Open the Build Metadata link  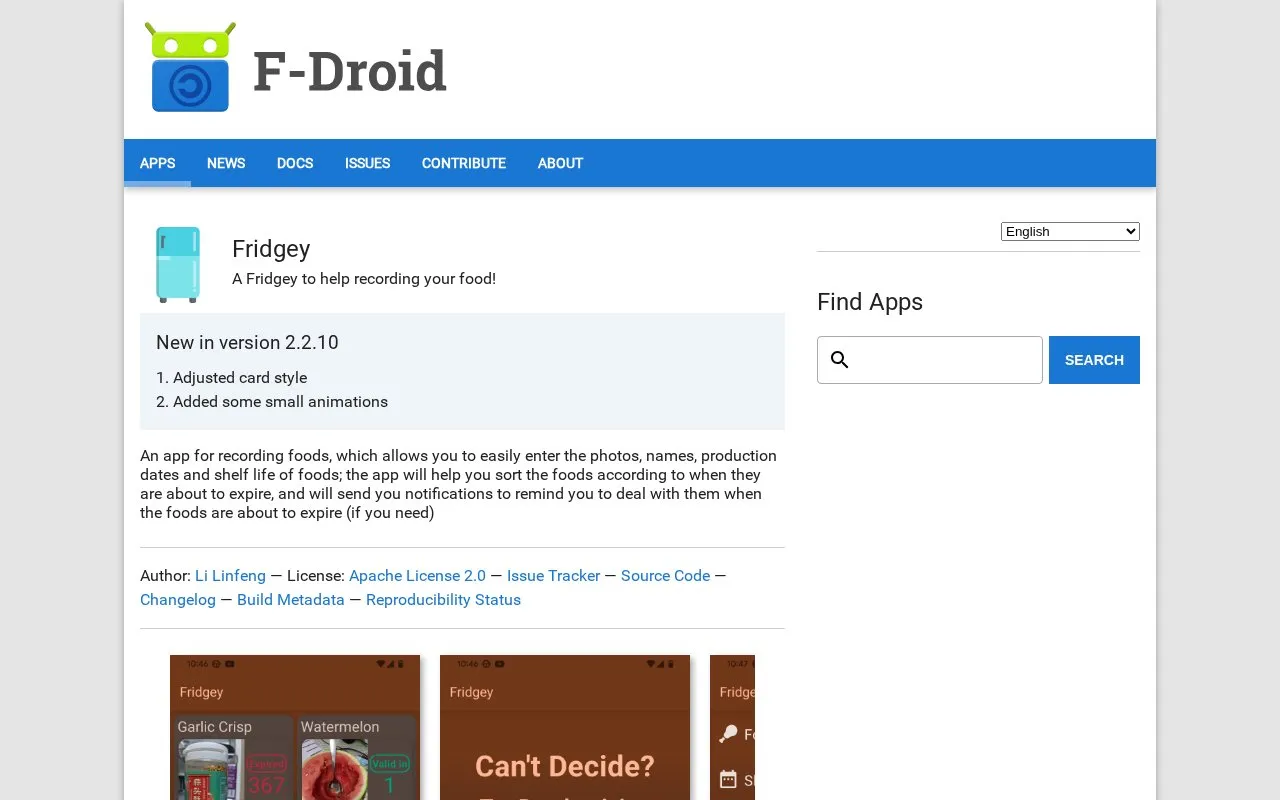click(x=291, y=600)
